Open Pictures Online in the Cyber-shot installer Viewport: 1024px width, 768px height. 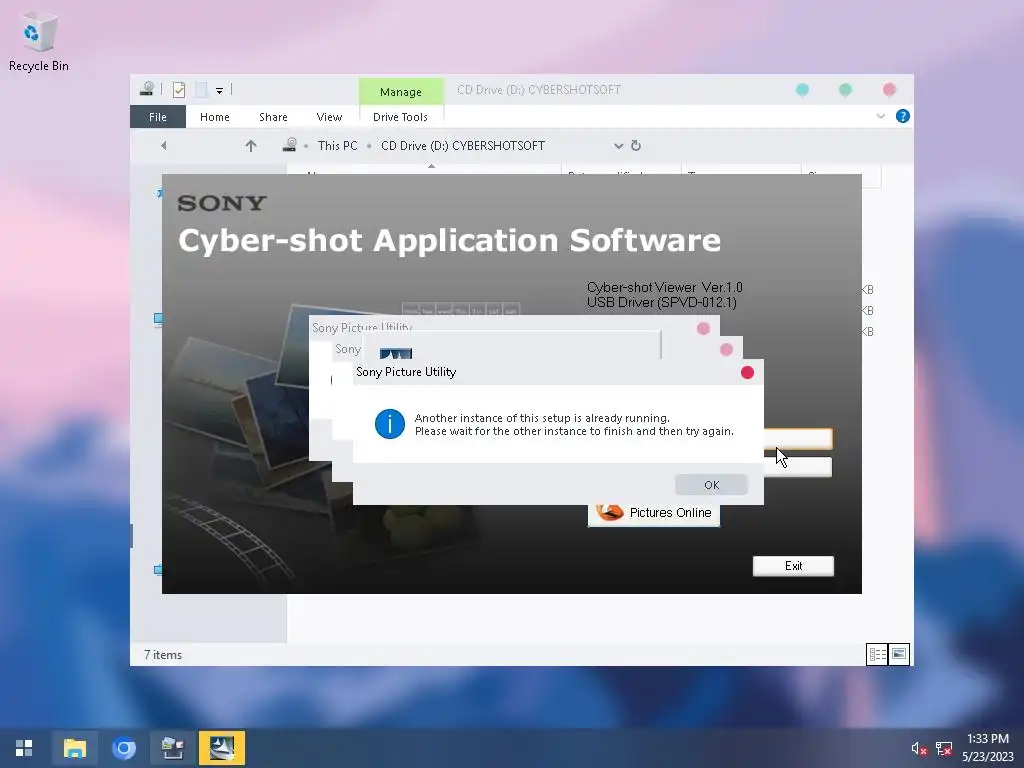click(x=654, y=513)
